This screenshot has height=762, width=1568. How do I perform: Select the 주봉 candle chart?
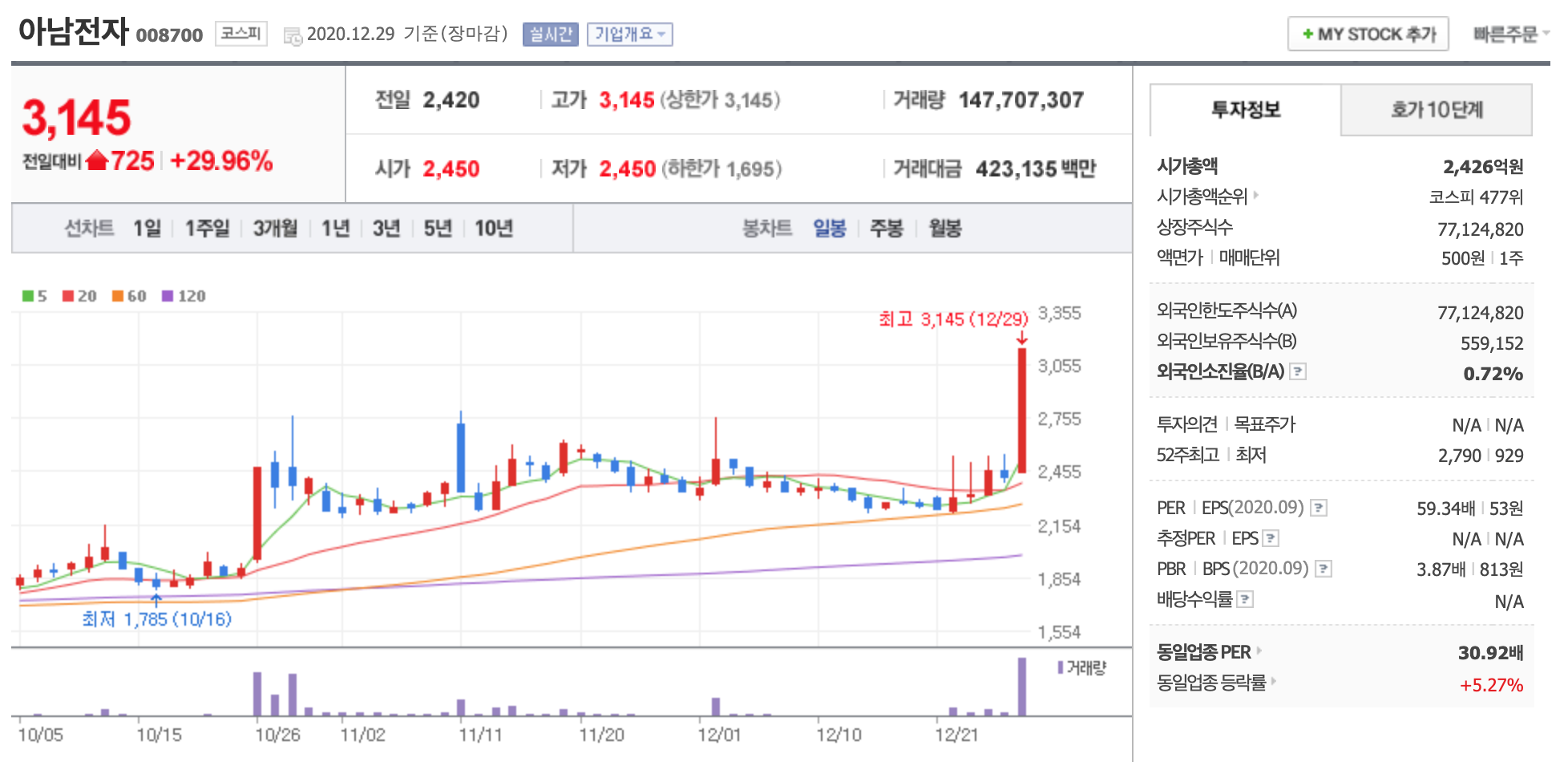pos(887,229)
